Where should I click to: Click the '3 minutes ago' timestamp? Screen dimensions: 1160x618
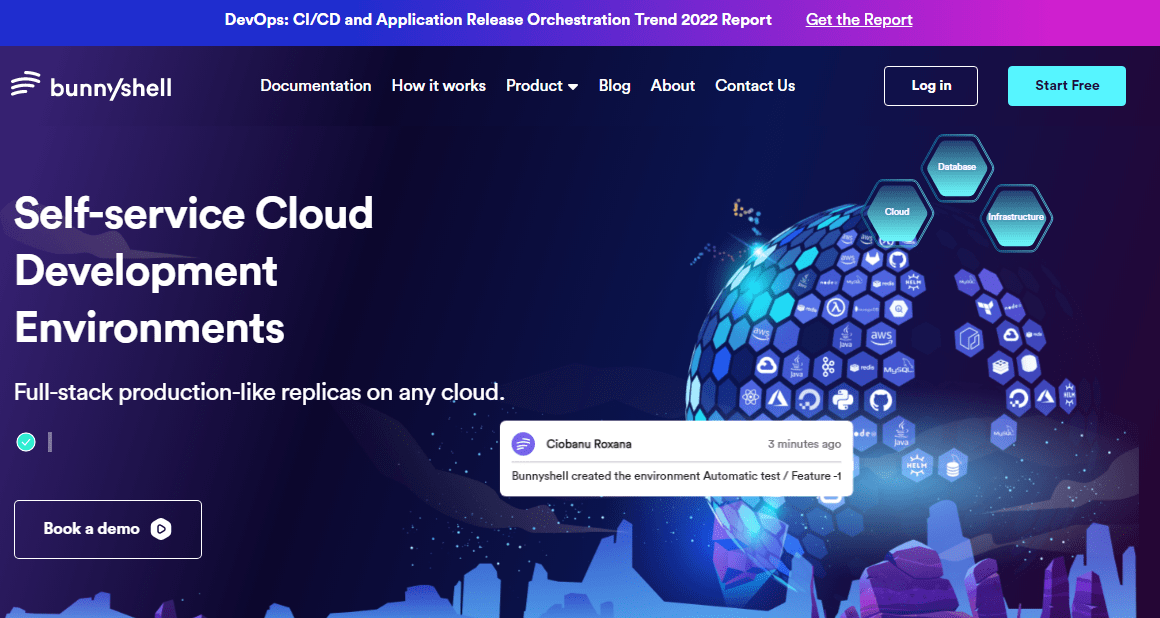pyautogui.click(x=804, y=444)
